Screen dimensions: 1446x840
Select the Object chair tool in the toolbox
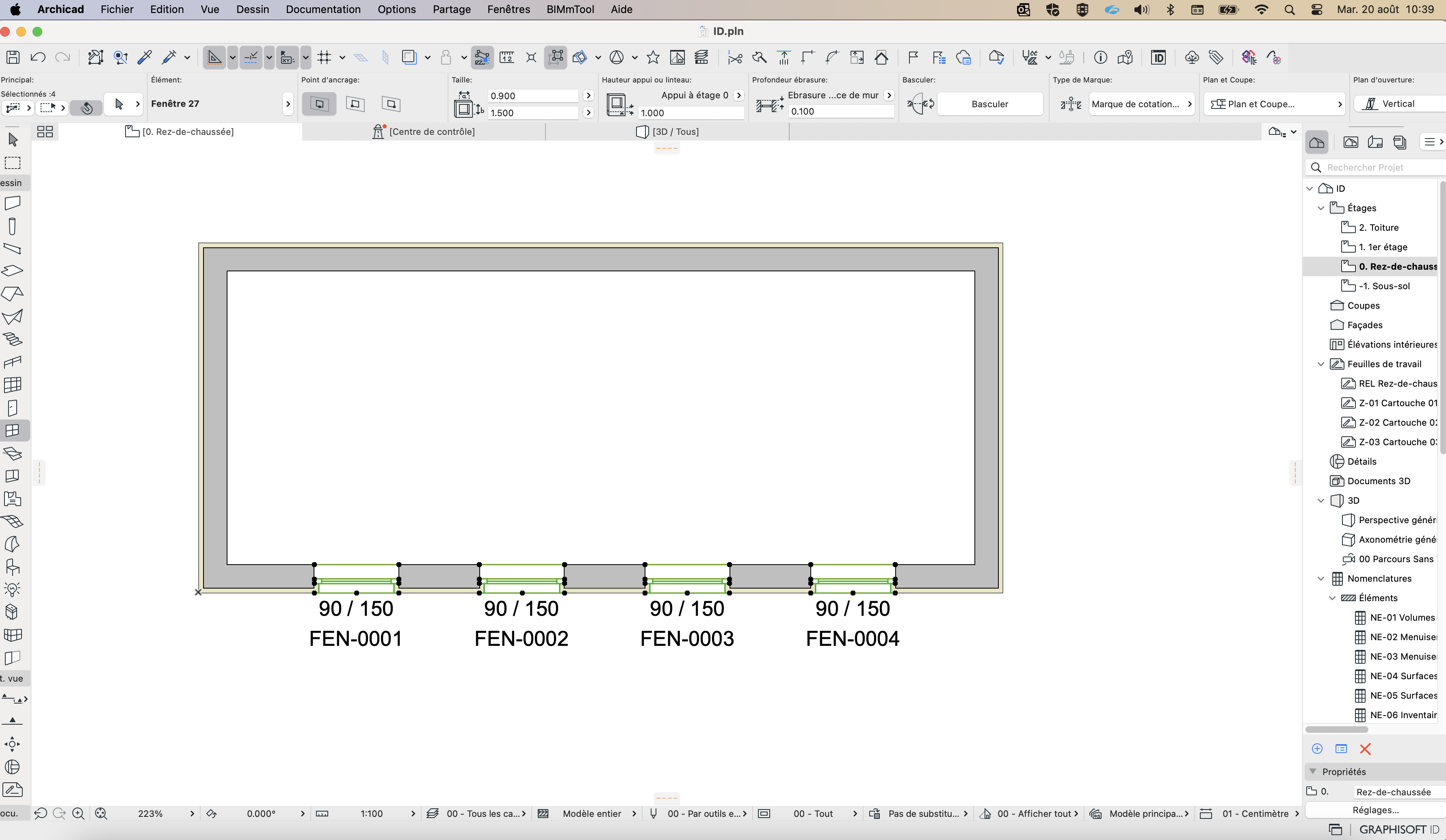pos(13,567)
